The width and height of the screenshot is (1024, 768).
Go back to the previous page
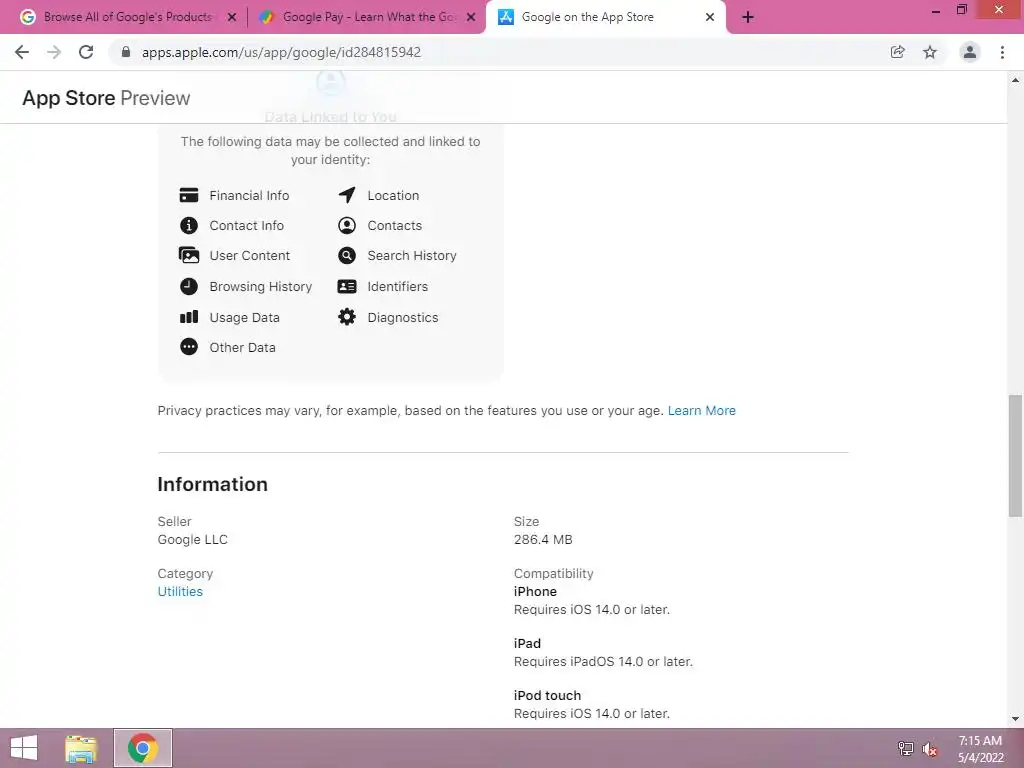click(x=22, y=52)
